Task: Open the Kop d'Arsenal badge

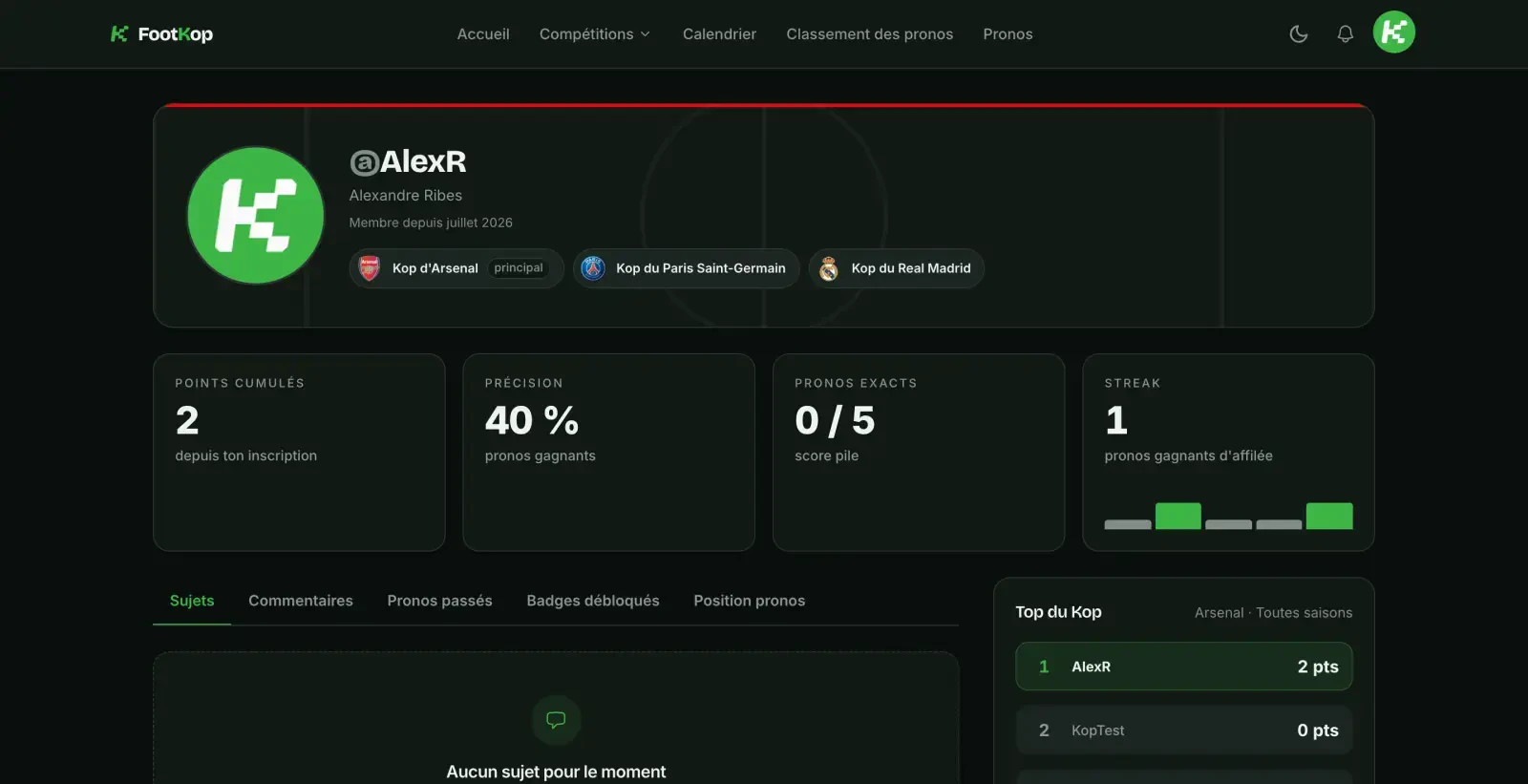Action: click(456, 268)
